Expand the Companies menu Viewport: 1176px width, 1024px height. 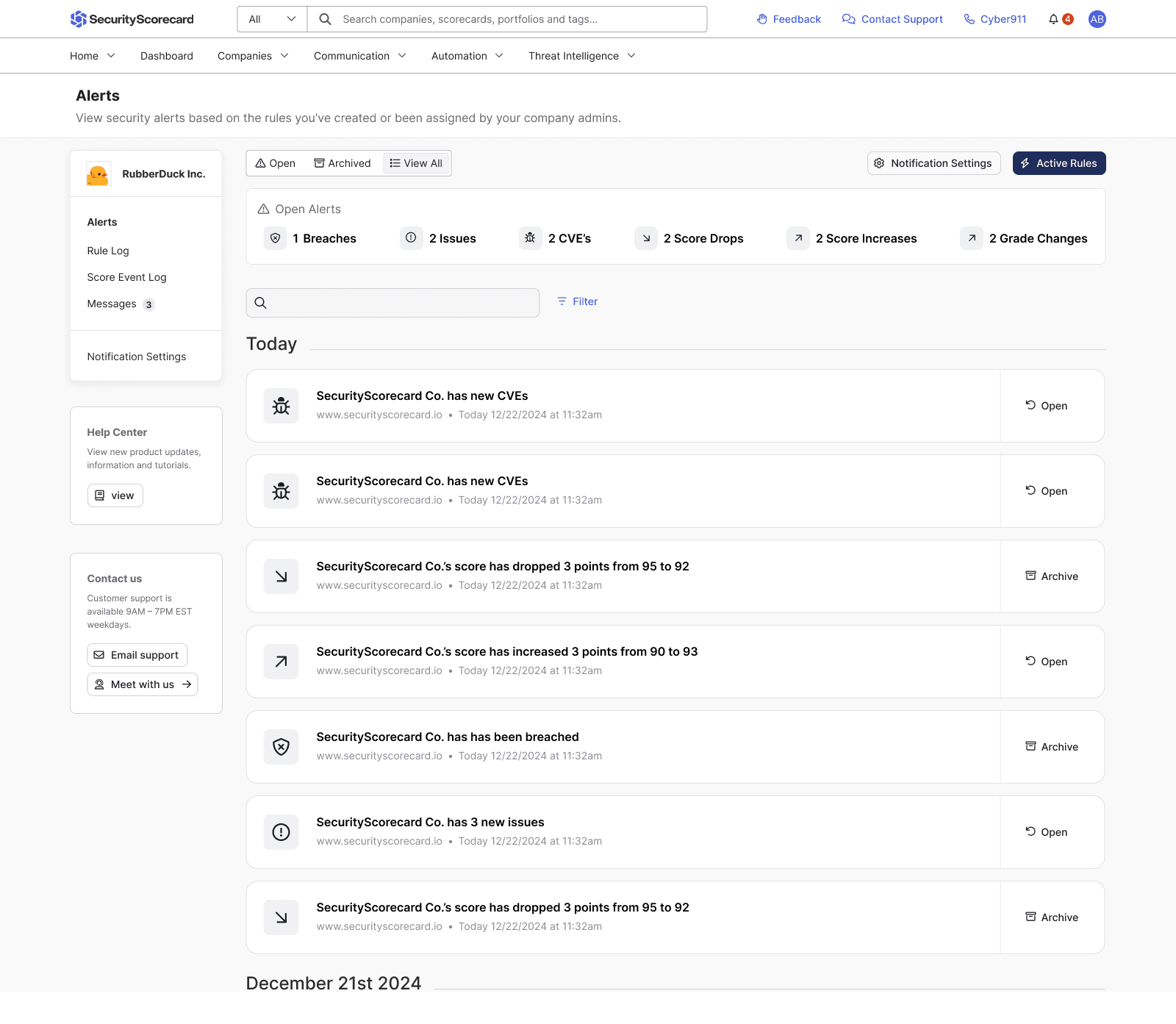tap(253, 56)
